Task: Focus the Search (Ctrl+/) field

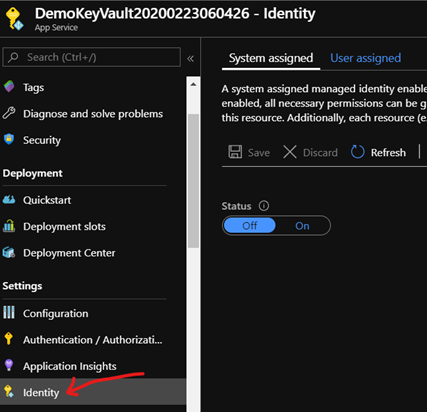Action: point(92,57)
